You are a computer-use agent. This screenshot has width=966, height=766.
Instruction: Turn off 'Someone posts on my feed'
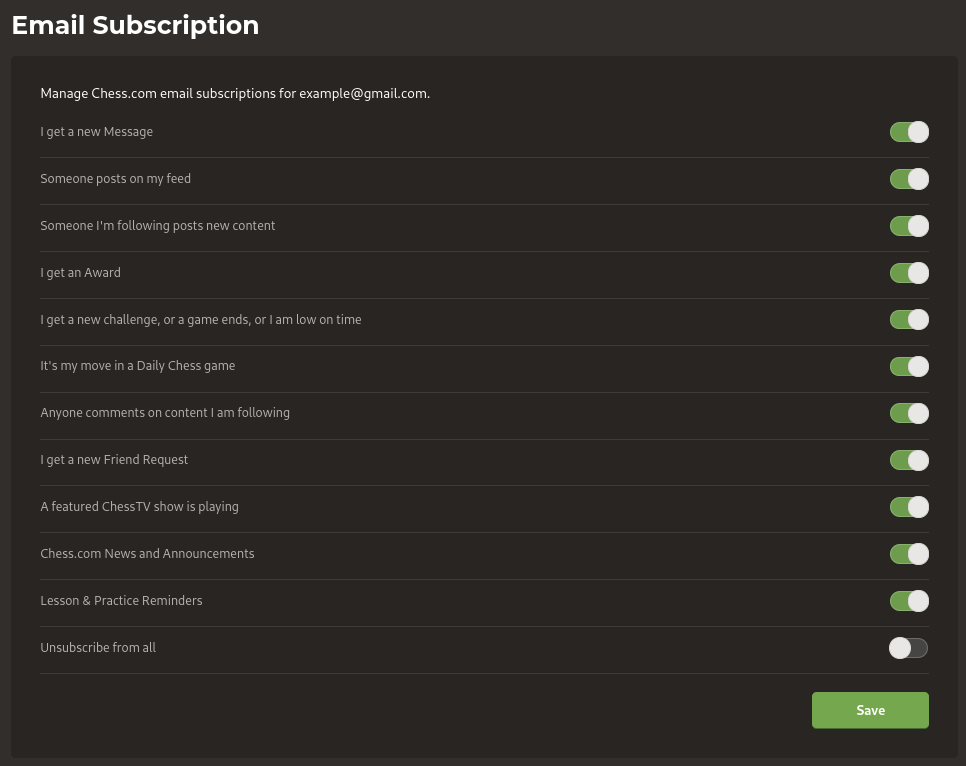(x=909, y=179)
